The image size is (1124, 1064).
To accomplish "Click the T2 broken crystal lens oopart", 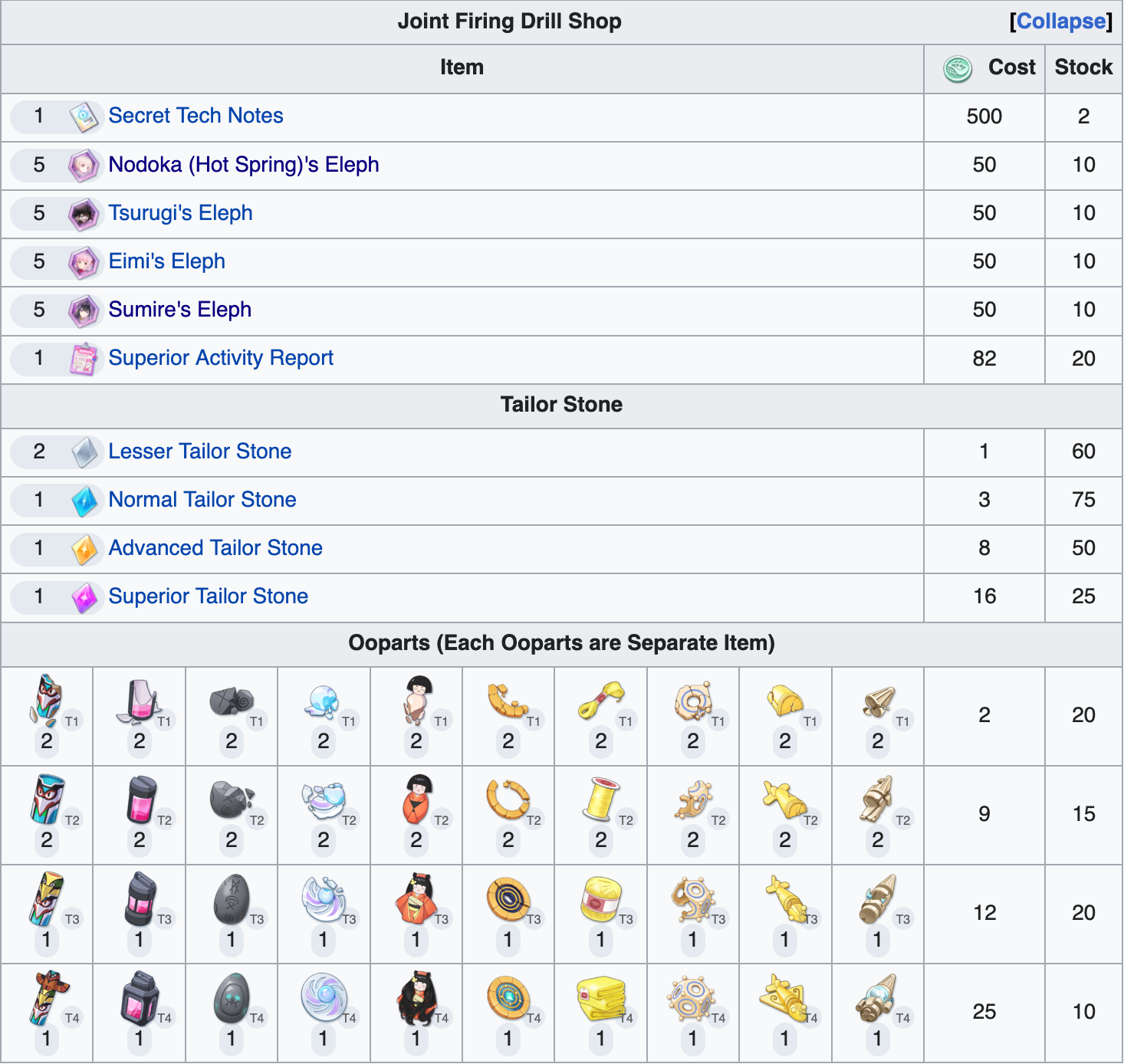I will tap(324, 800).
